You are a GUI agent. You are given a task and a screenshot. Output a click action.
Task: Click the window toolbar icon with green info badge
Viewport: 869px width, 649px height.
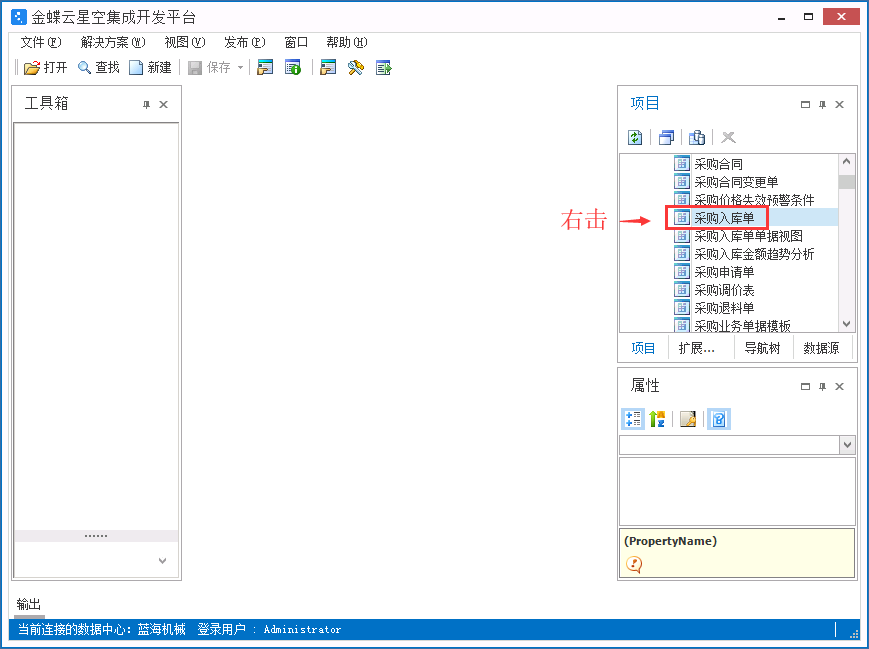[x=293, y=68]
